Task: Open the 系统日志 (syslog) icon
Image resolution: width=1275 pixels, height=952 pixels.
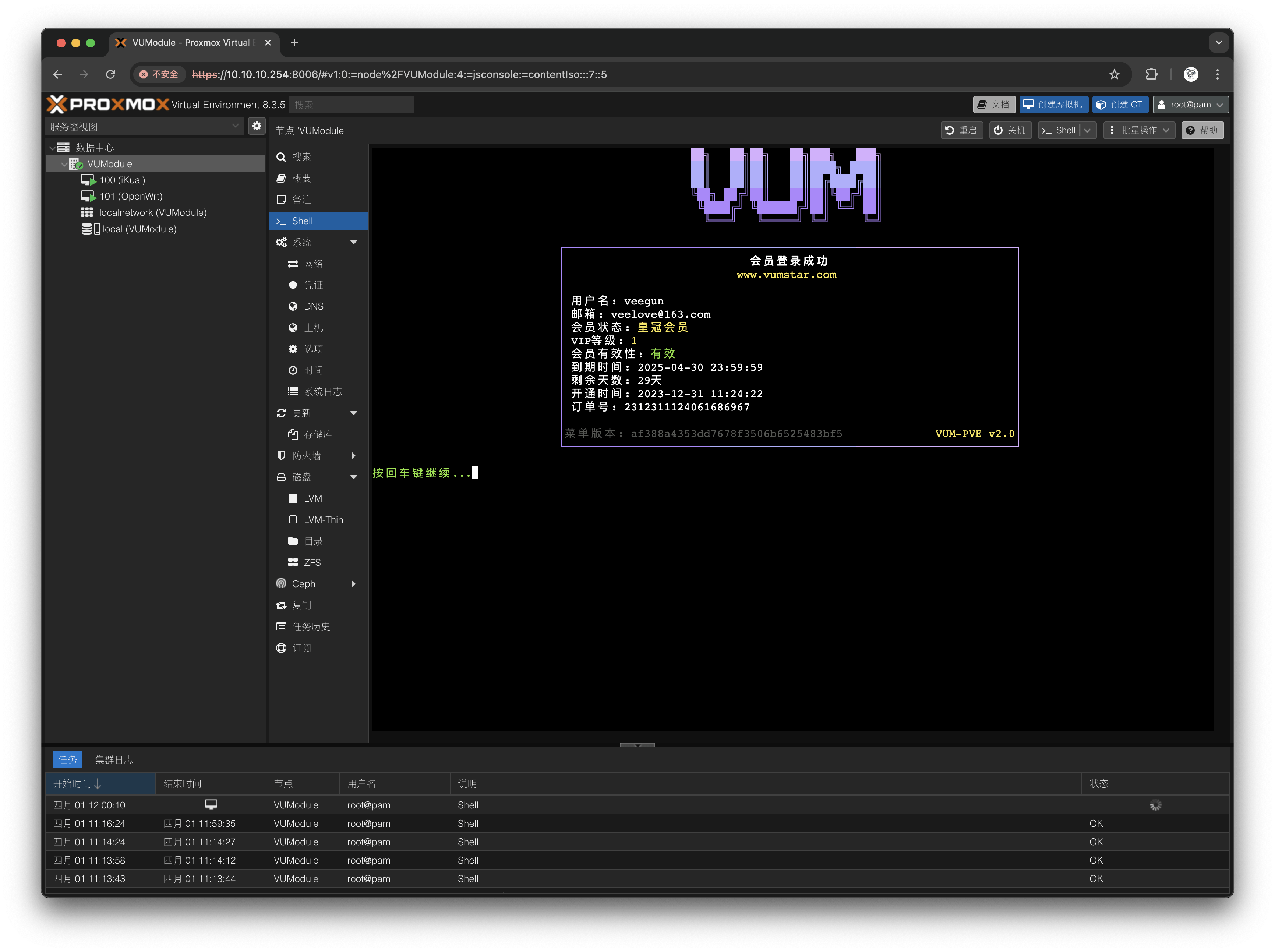Action: point(293,391)
